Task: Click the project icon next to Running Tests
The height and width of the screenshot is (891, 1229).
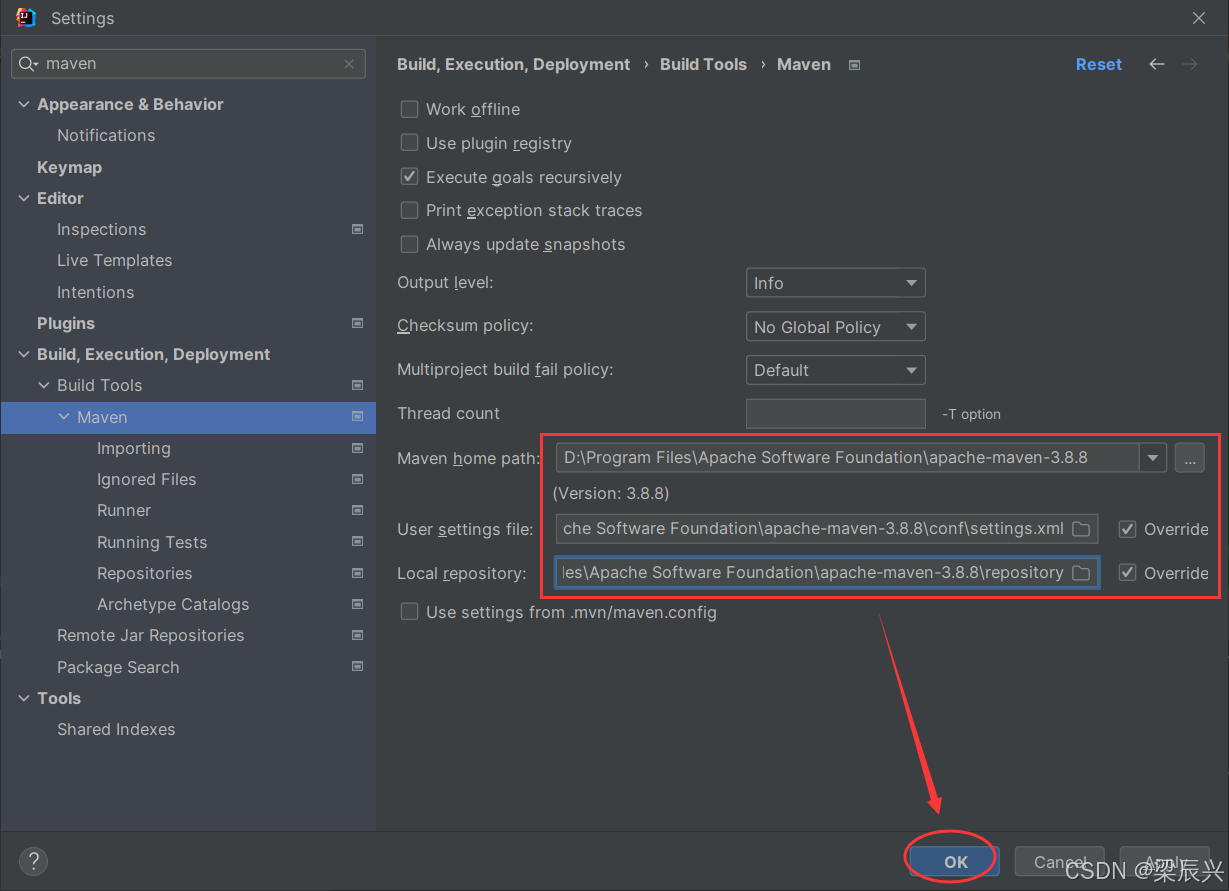Action: (x=357, y=542)
